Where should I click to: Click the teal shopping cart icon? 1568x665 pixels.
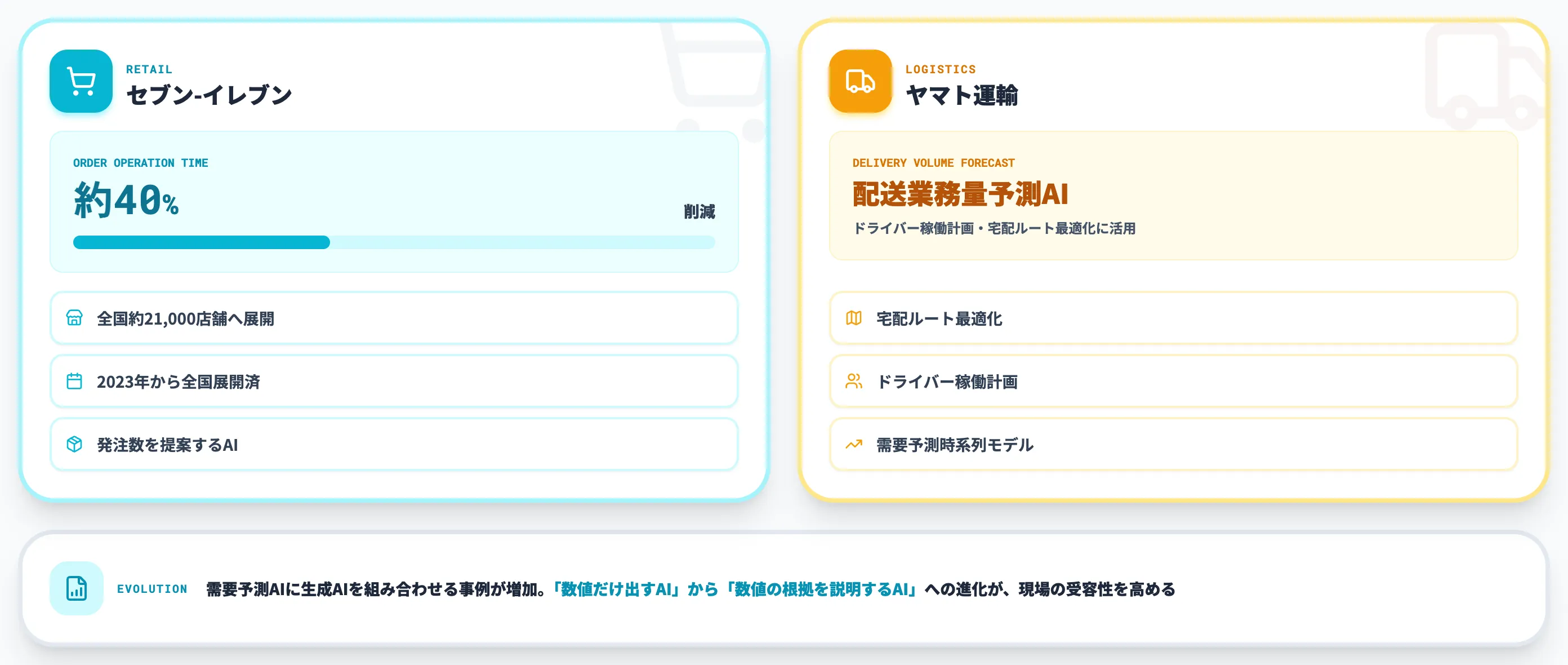tap(81, 81)
